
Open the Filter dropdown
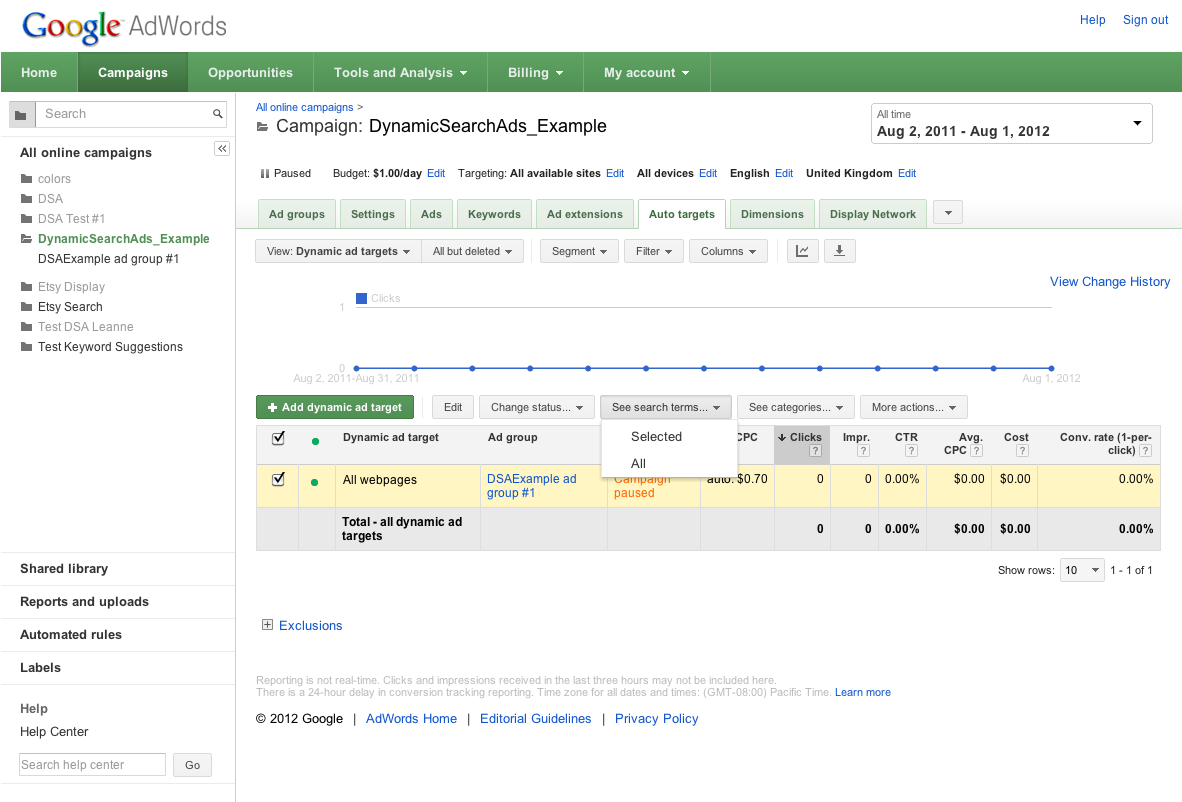pyautogui.click(x=654, y=251)
